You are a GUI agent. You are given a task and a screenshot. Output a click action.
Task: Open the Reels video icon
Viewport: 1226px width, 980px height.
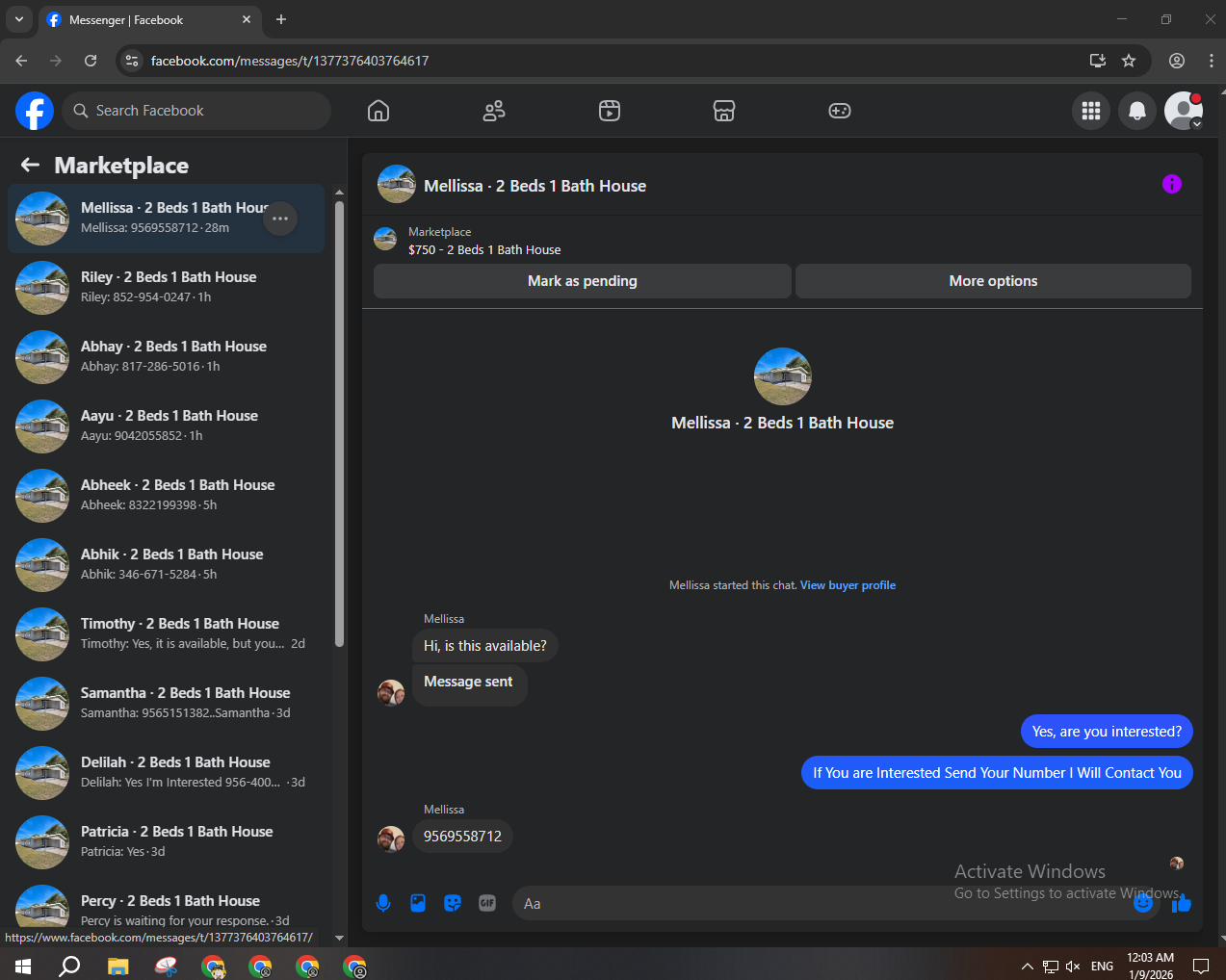pyautogui.click(x=610, y=111)
